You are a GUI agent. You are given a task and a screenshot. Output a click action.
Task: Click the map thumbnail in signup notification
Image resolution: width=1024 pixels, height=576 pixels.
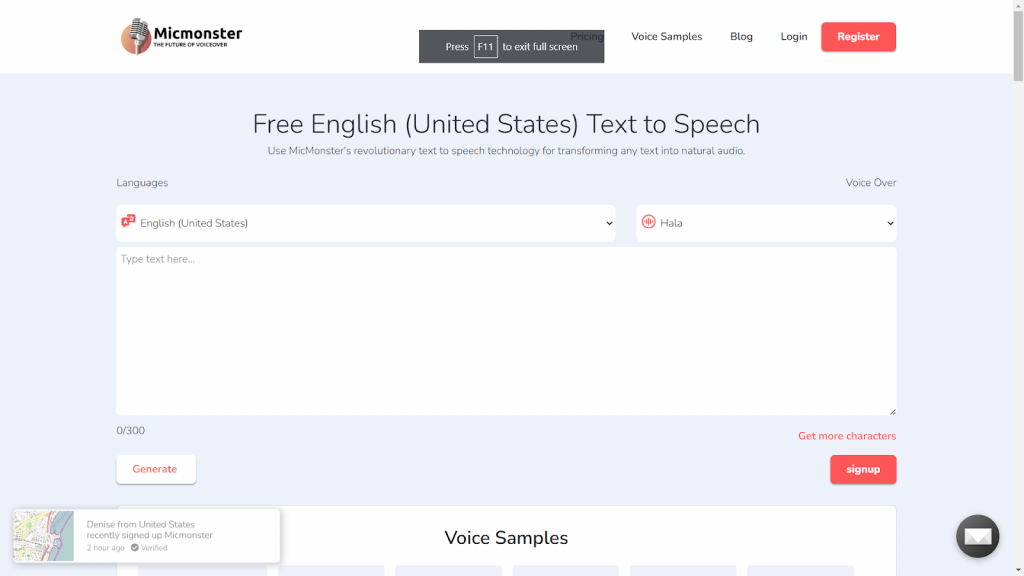click(x=44, y=536)
